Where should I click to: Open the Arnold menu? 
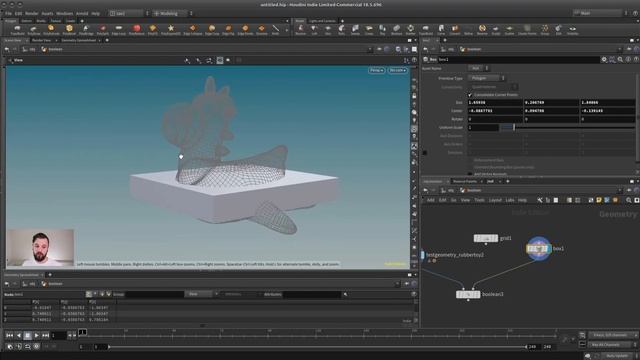pos(82,13)
